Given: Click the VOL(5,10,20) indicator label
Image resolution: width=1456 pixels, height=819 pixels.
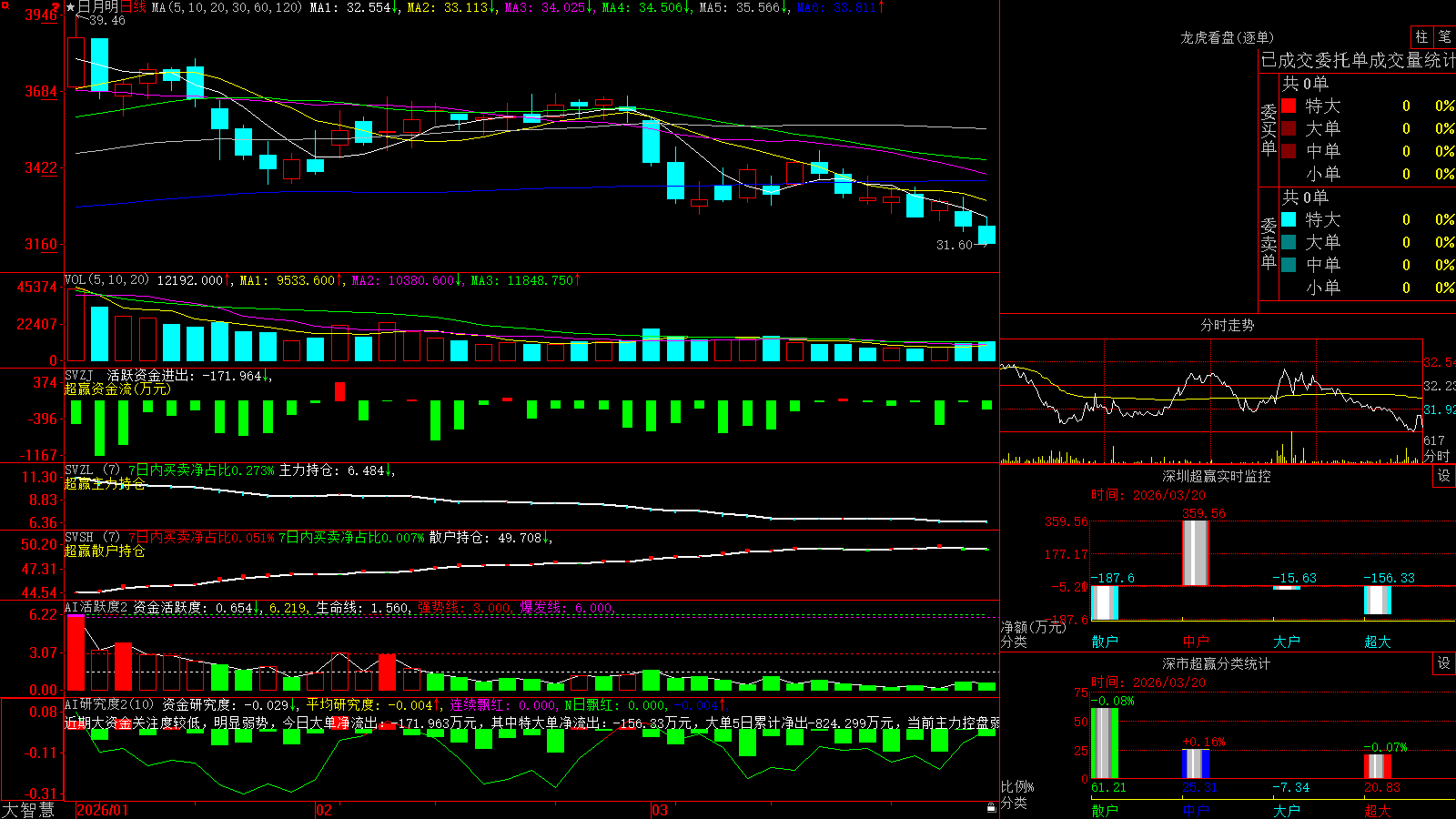Looking at the screenshot, I should 106,280.
